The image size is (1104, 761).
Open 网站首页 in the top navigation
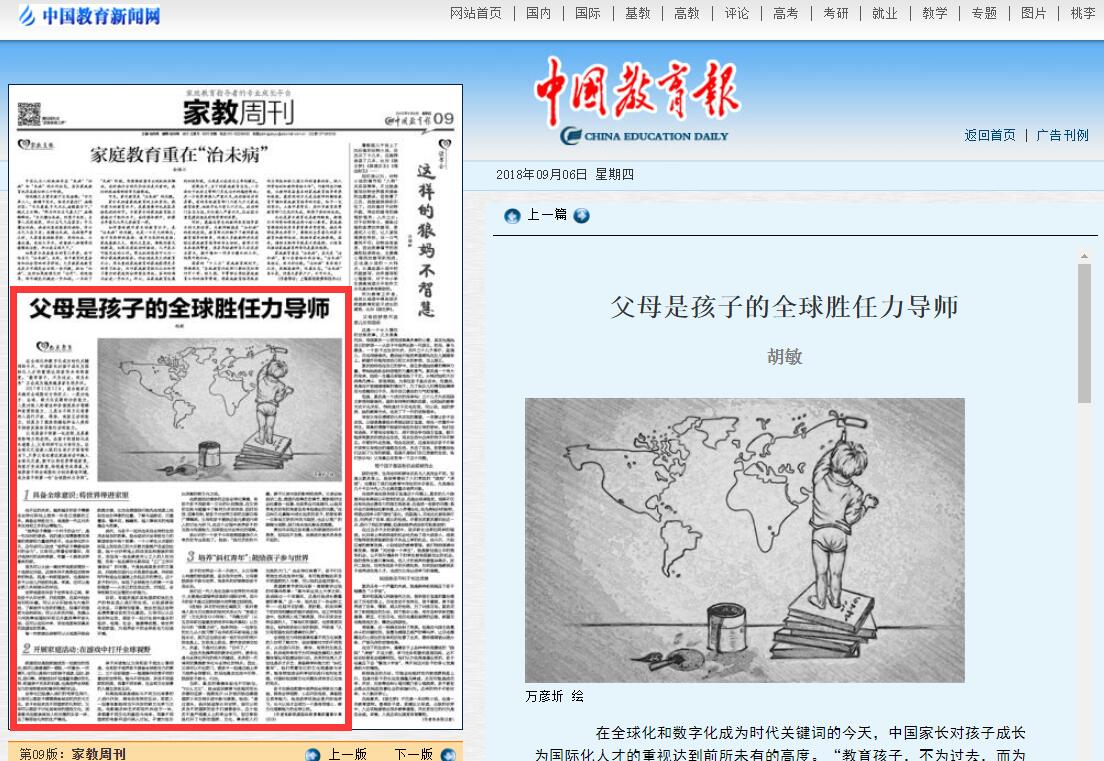tap(476, 13)
